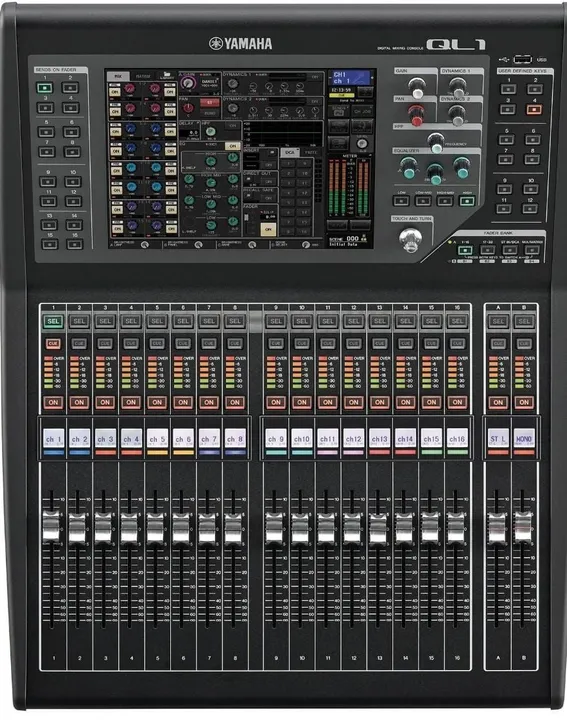The image size is (567, 720).
Task: Click the PAN knob on touchscreen
Action: [x=188, y=108]
